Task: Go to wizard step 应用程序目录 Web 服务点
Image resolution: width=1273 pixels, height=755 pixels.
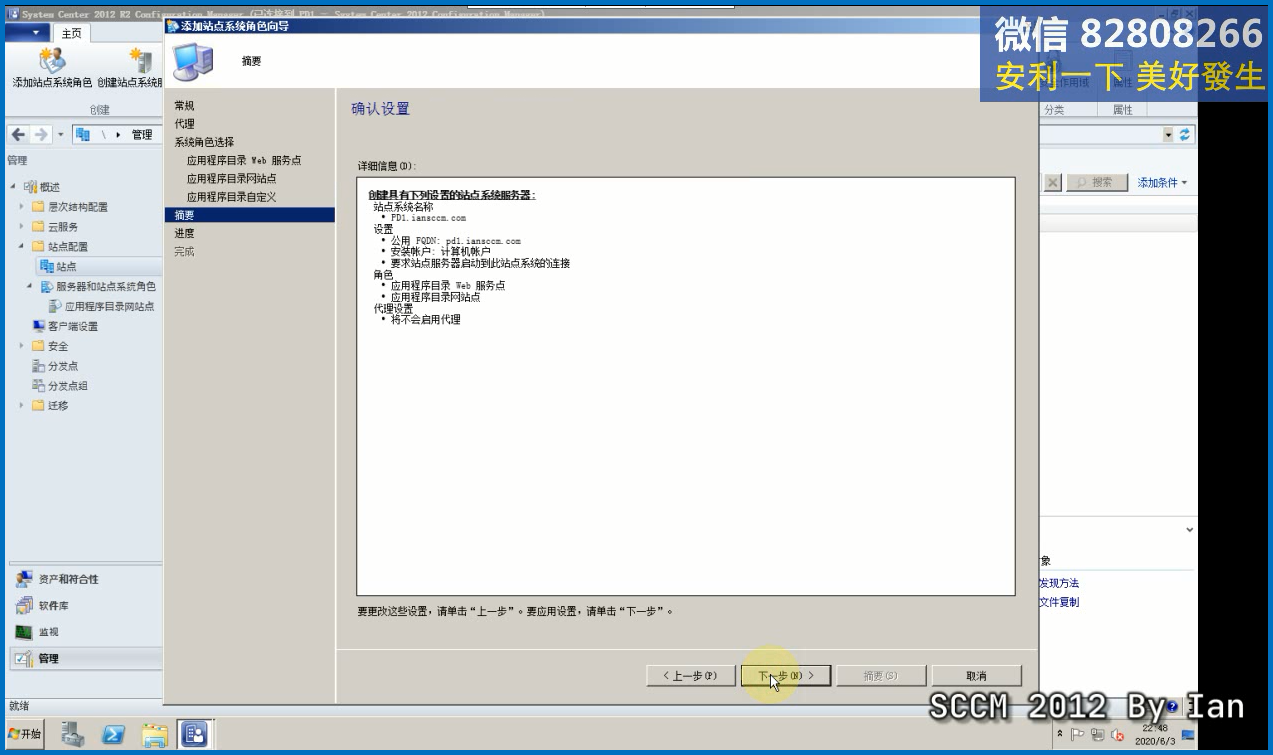Action: point(244,160)
